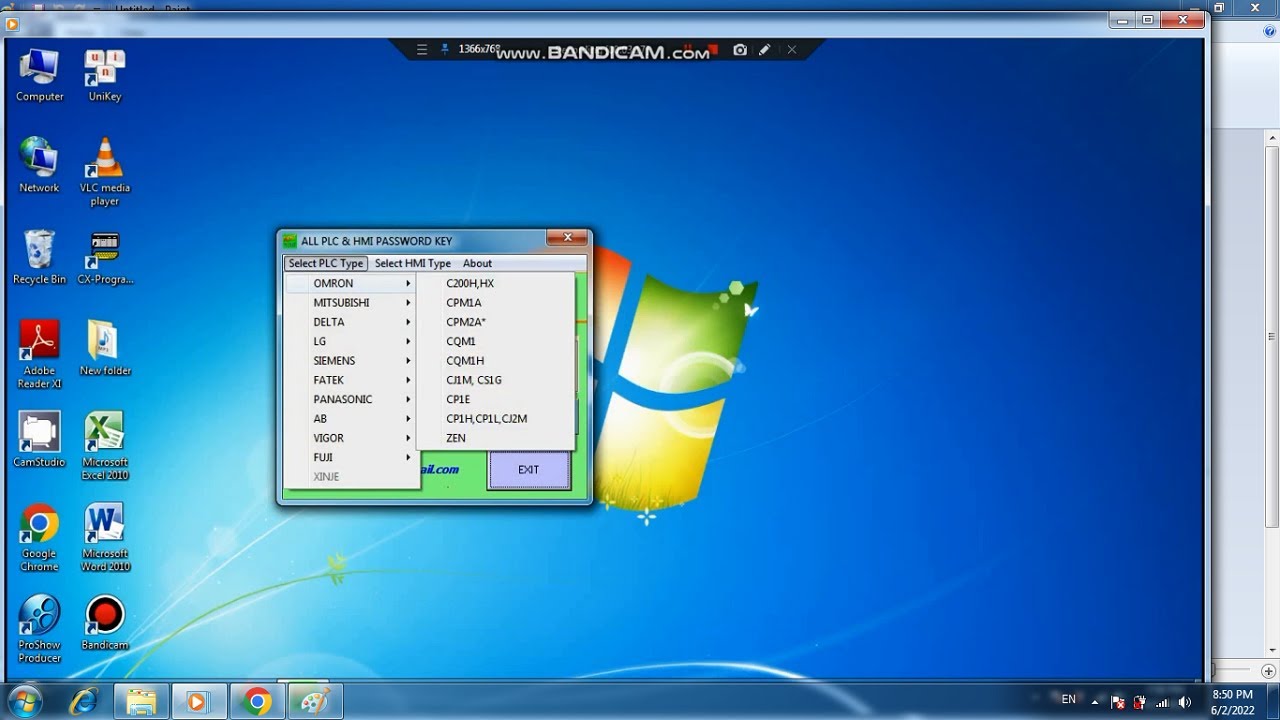The width and height of the screenshot is (1280, 720).
Task: Open the UniKey desktop icon
Action: (x=104, y=76)
